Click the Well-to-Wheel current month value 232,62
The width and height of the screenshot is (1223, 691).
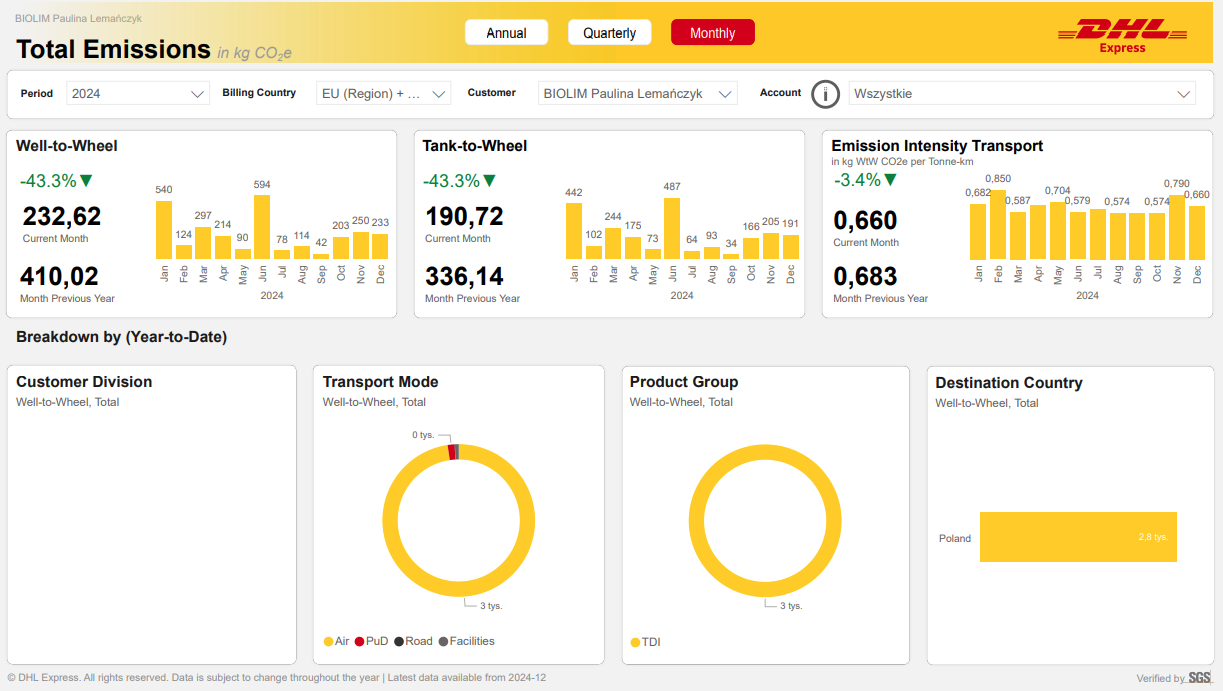pyautogui.click(x=62, y=216)
